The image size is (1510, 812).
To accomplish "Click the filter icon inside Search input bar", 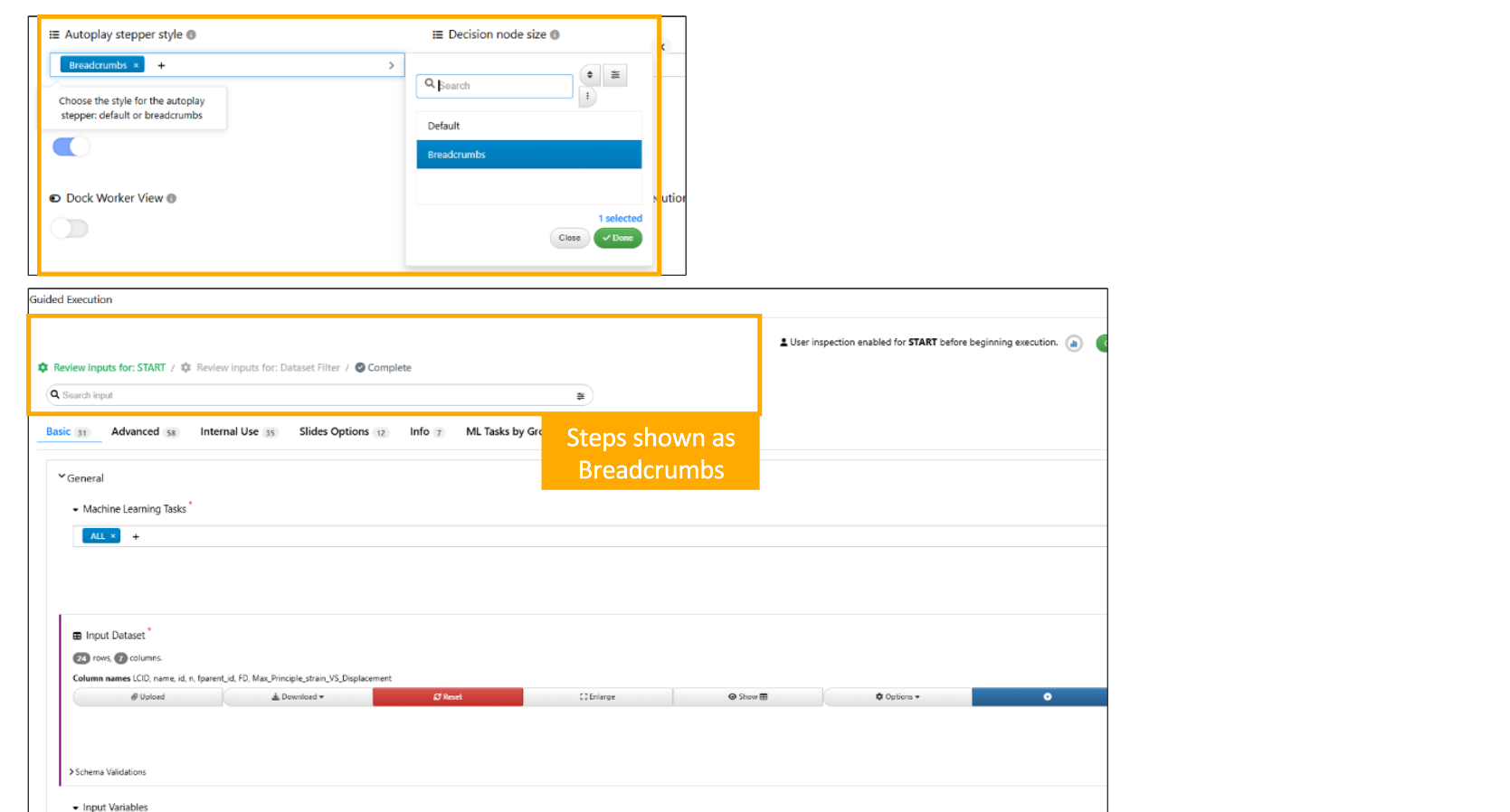I will [x=580, y=396].
